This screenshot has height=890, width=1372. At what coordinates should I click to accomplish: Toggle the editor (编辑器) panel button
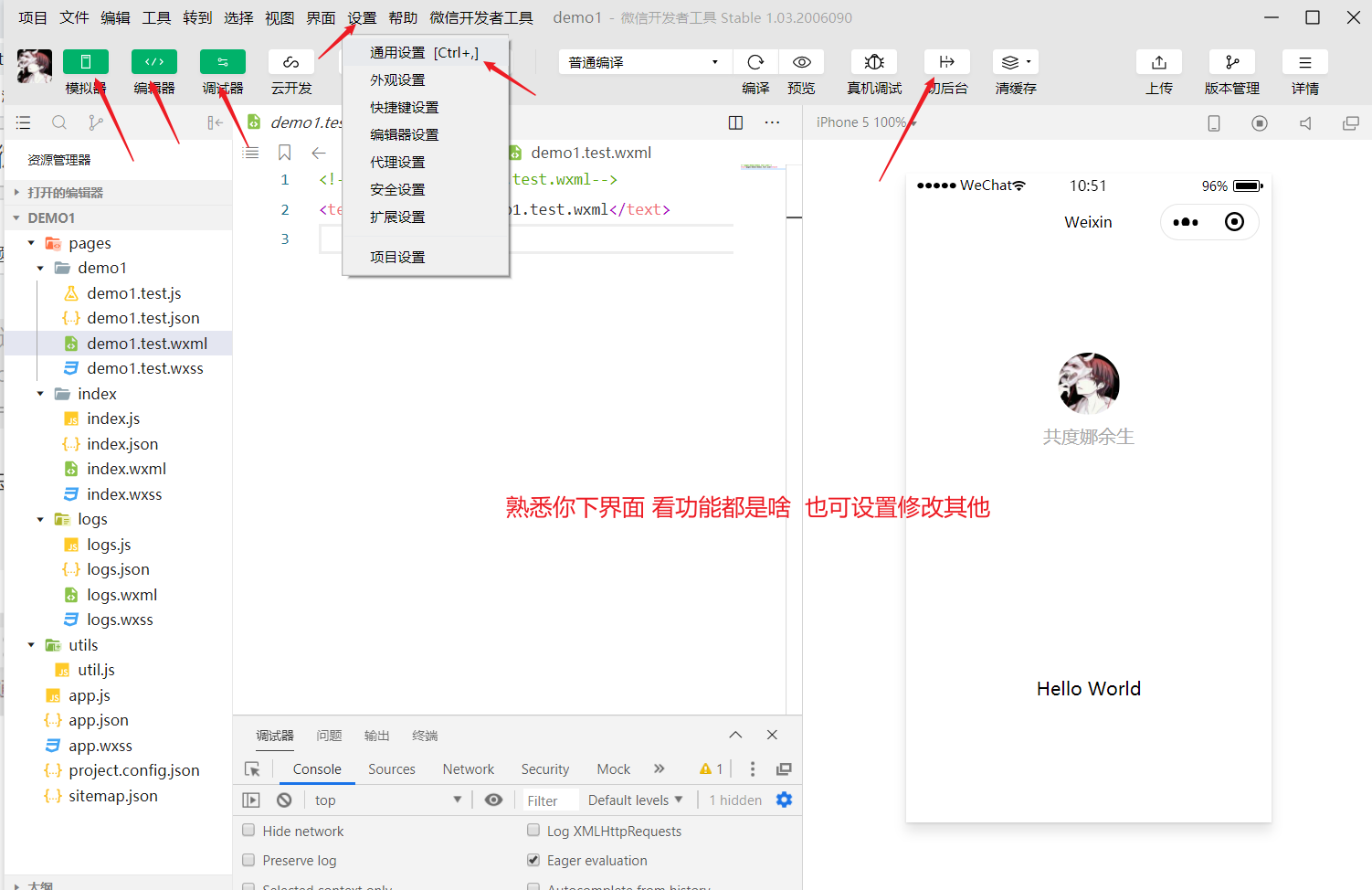point(154,62)
